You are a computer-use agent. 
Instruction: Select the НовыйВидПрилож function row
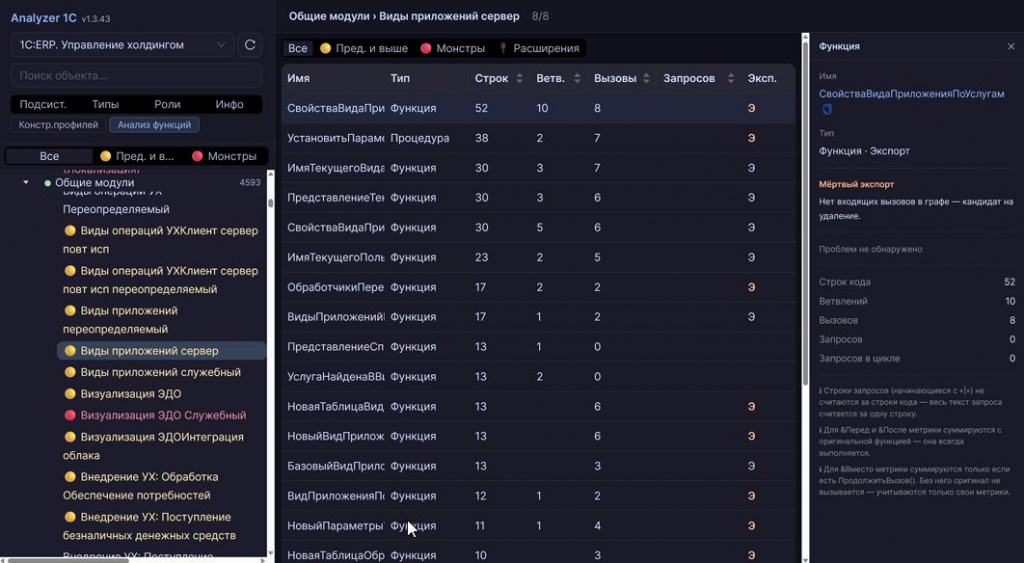point(538,436)
